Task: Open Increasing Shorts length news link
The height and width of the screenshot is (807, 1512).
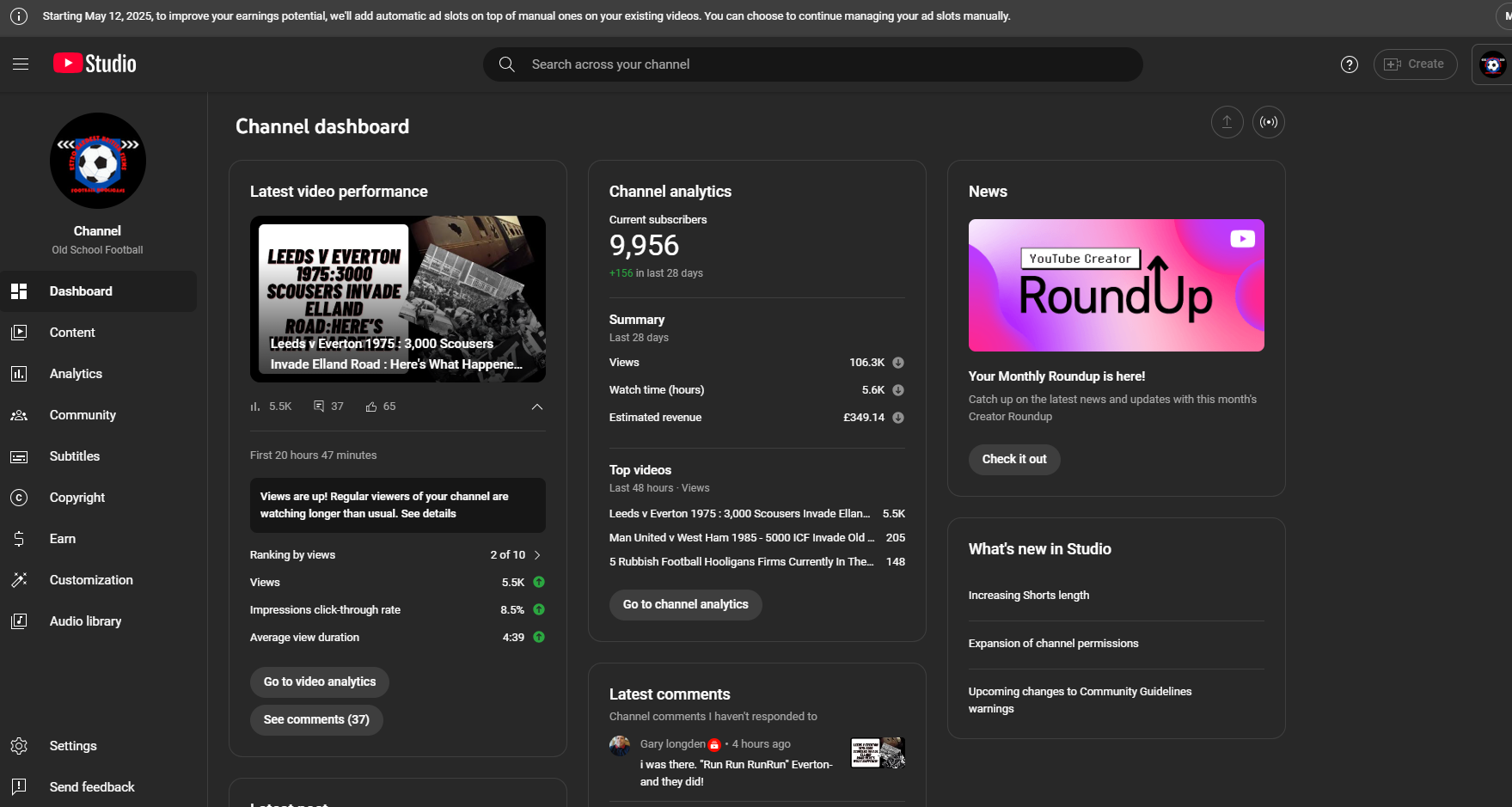Action: tap(1029, 596)
